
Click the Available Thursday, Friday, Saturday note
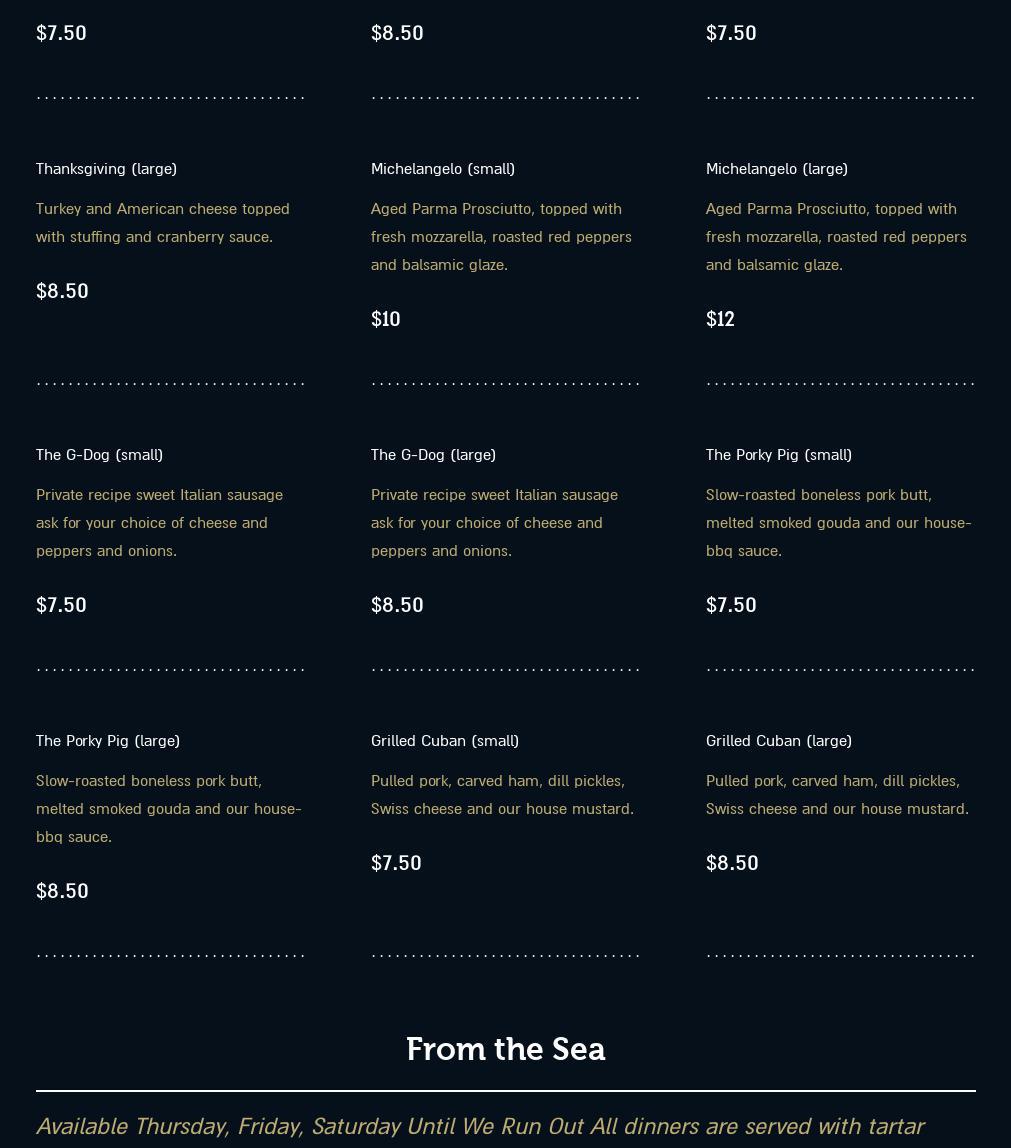(480, 1126)
